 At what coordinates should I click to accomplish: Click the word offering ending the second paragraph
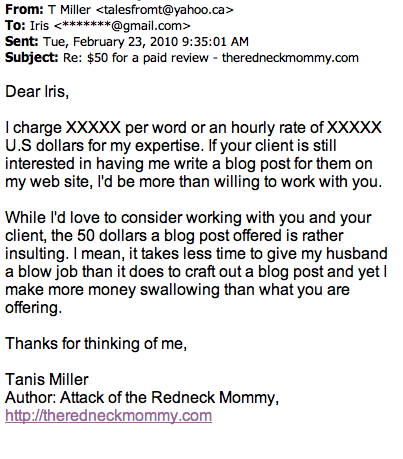click(34, 308)
